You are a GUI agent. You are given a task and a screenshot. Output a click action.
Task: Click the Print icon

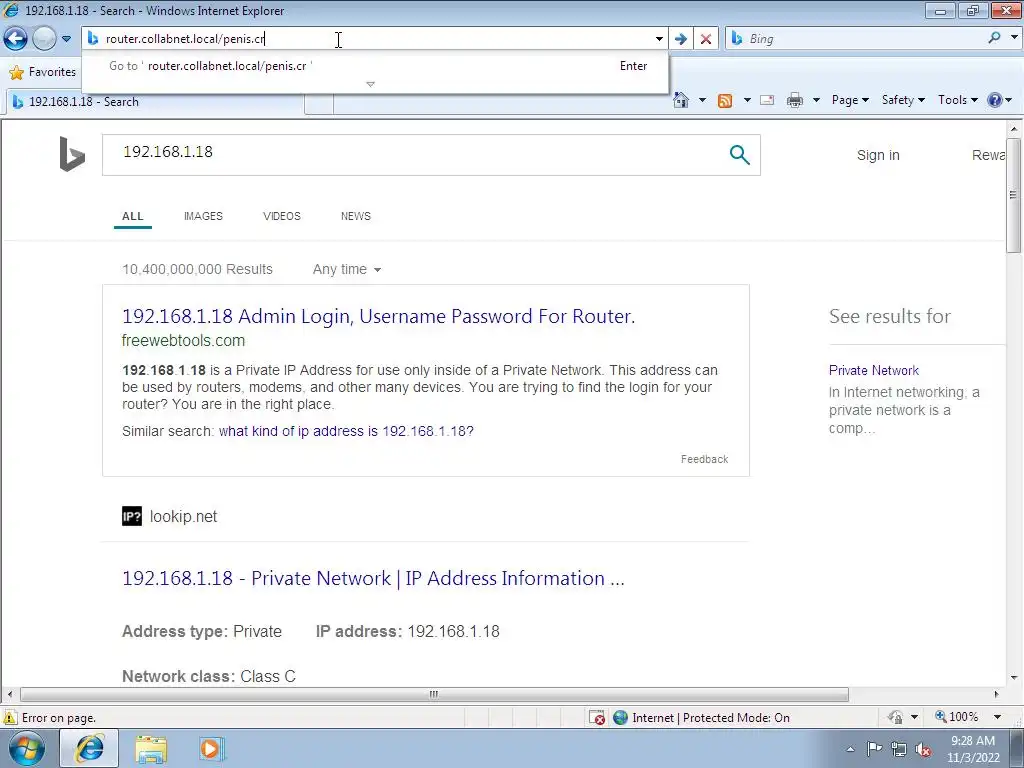[795, 100]
